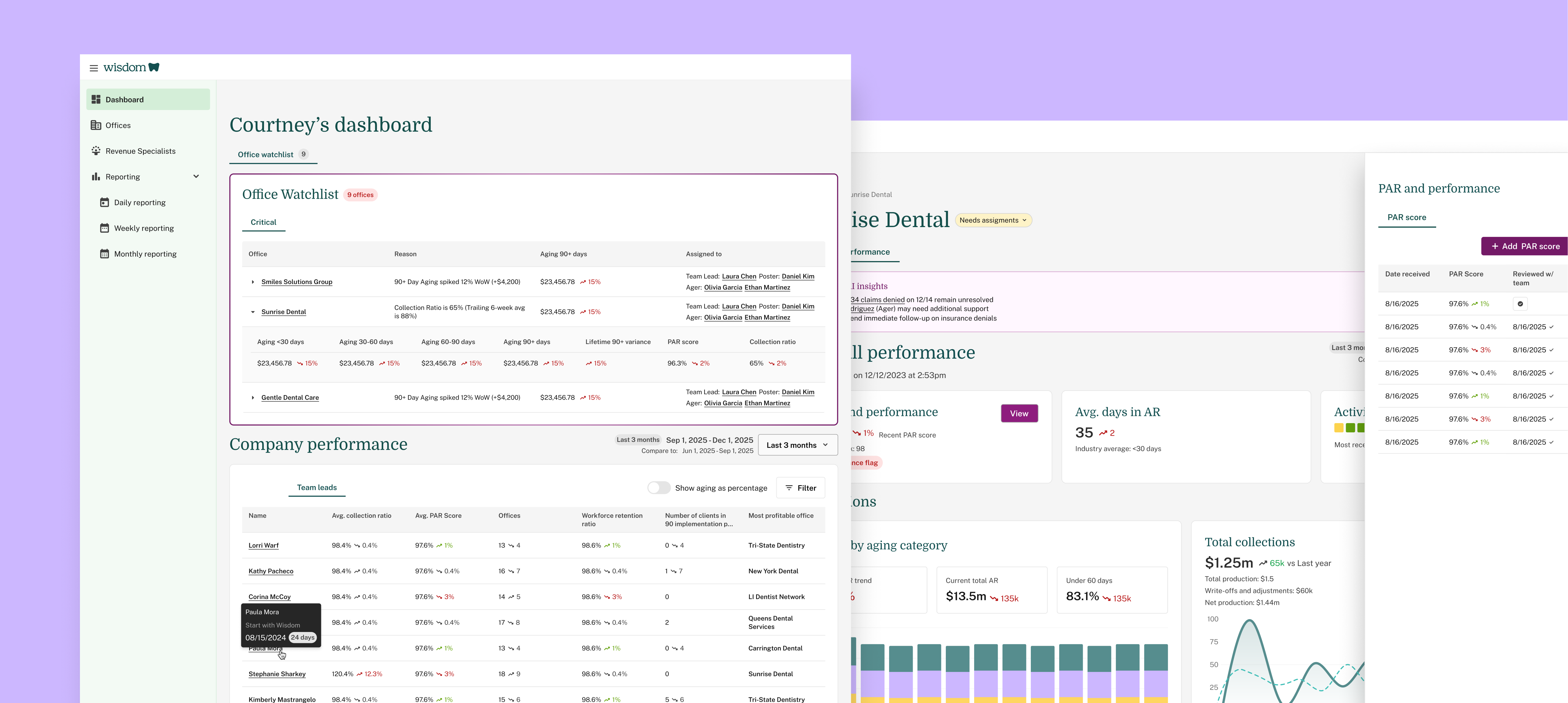Click the Offices building icon
The width and height of the screenshot is (1568, 703).
click(x=95, y=126)
